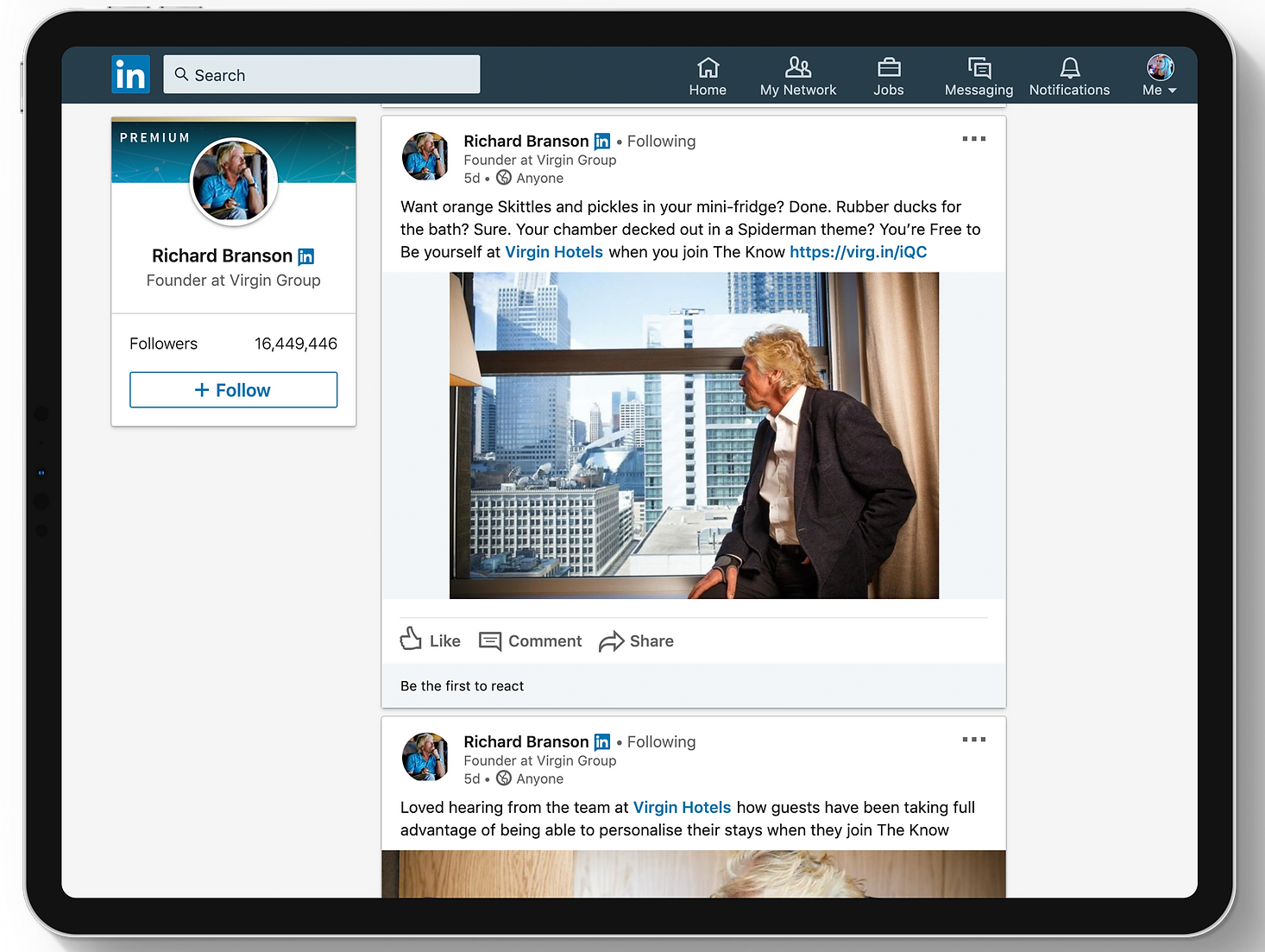
Task: Click the LinkedIn badge in the second post header
Action: pyautogui.click(x=602, y=742)
